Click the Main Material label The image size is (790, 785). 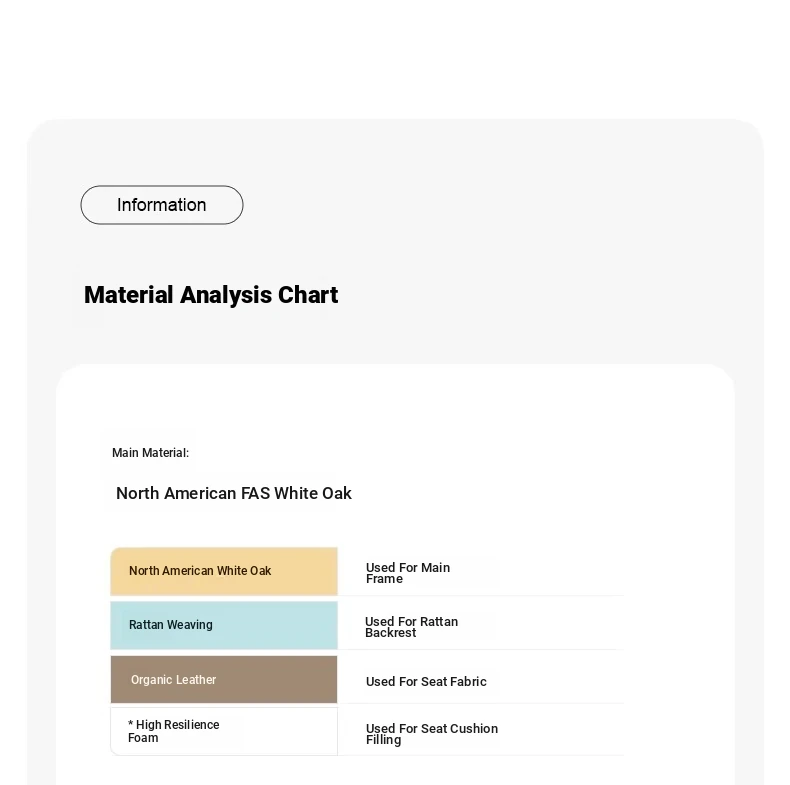pos(150,452)
